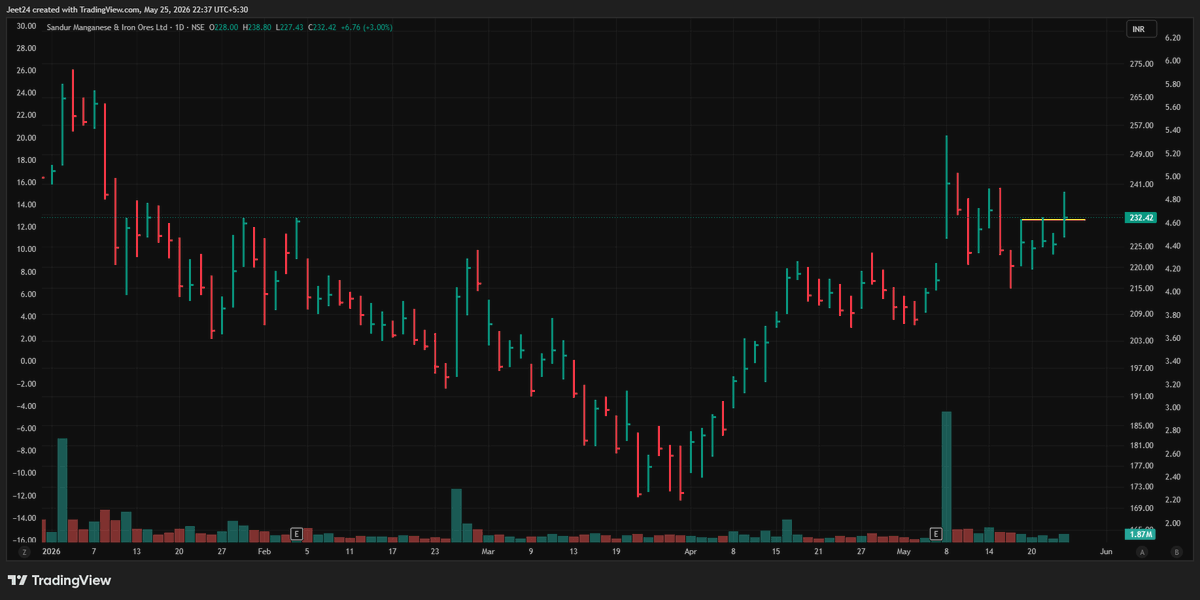Click the Apr label on the date axis
Screen dimensions: 1200x600
[x=690, y=551]
